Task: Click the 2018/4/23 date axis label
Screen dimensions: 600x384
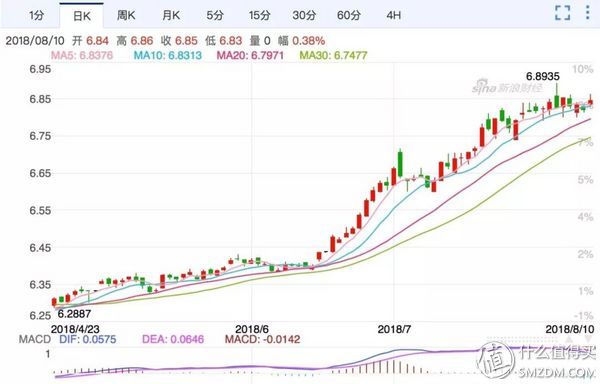Action: pyautogui.click(x=75, y=329)
